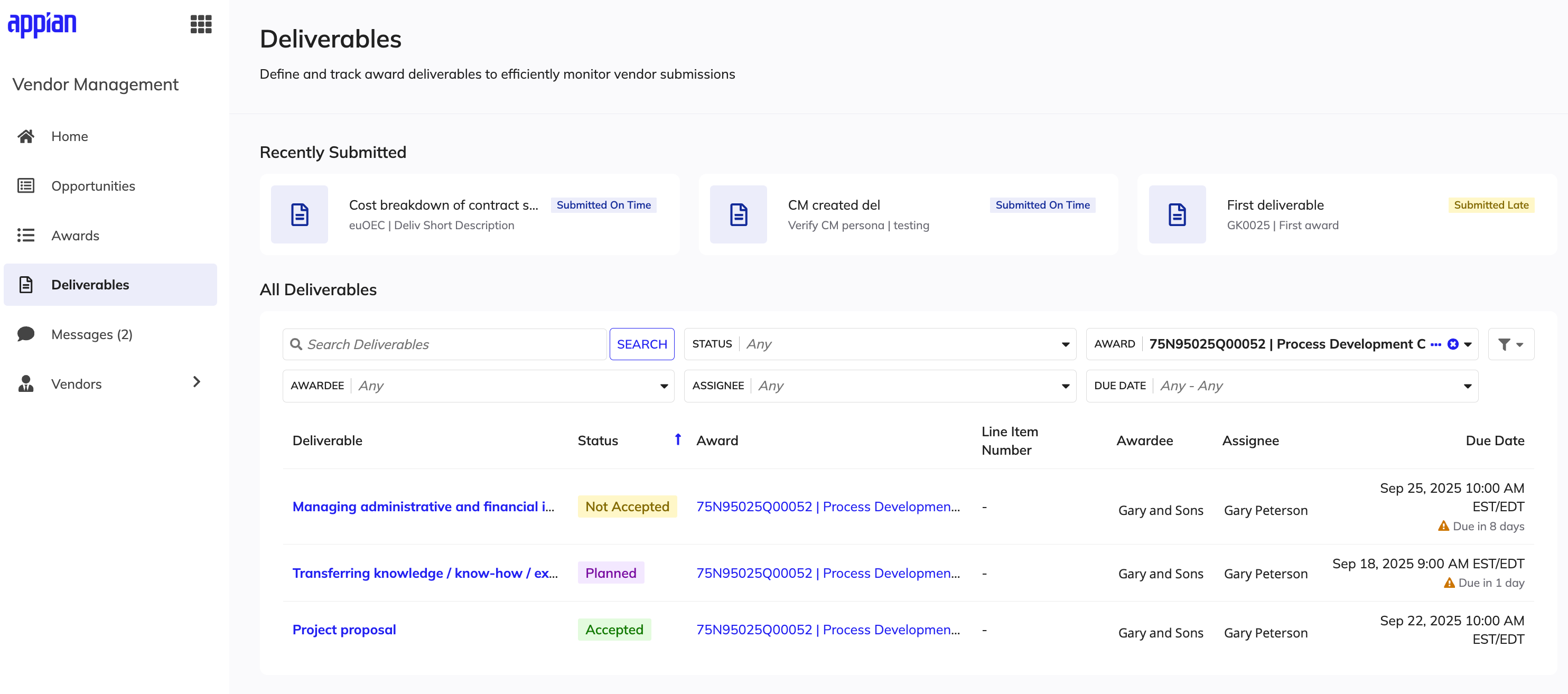
Task: Open the Assignee filter dropdown
Action: click(880, 386)
